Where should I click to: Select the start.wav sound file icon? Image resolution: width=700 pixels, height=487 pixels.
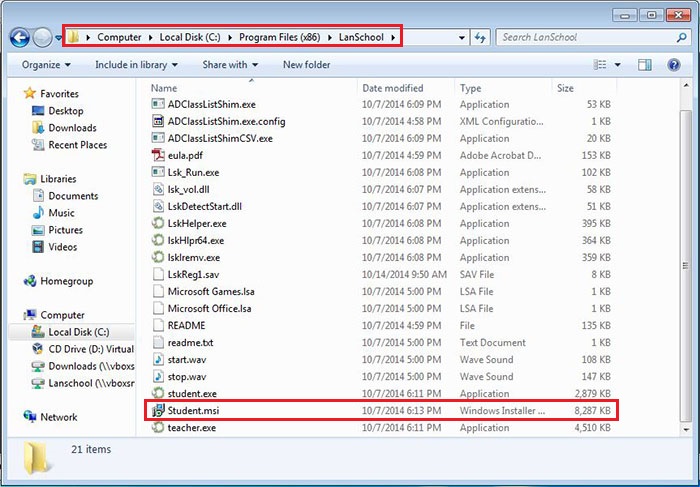pos(158,359)
